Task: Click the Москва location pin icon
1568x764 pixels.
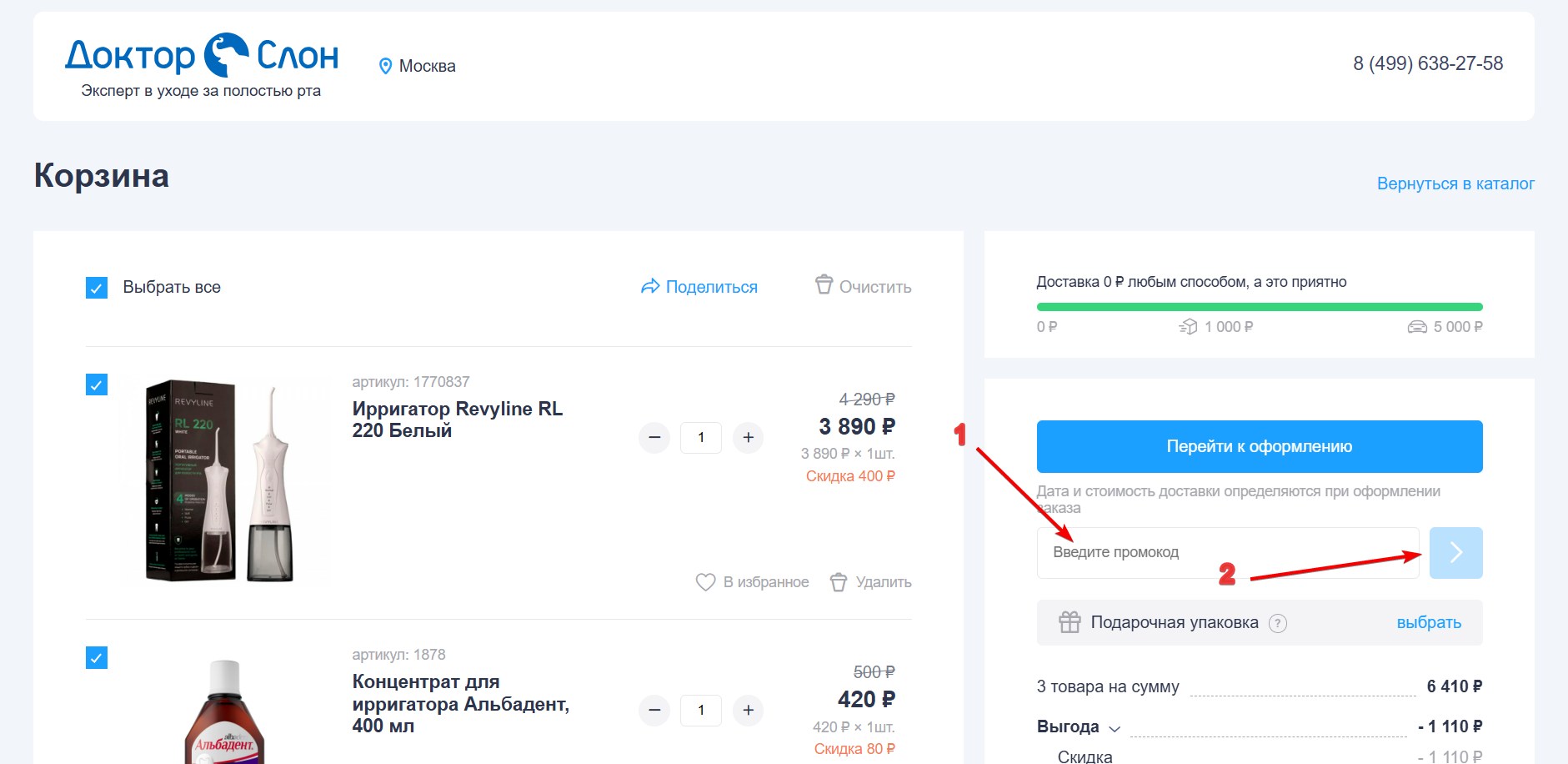Action: (x=385, y=66)
